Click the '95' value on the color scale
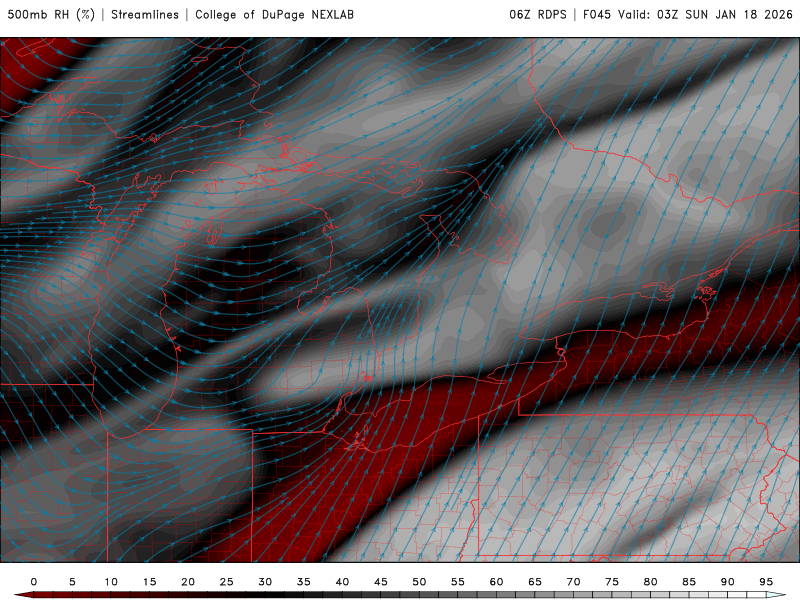 (766, 582)
